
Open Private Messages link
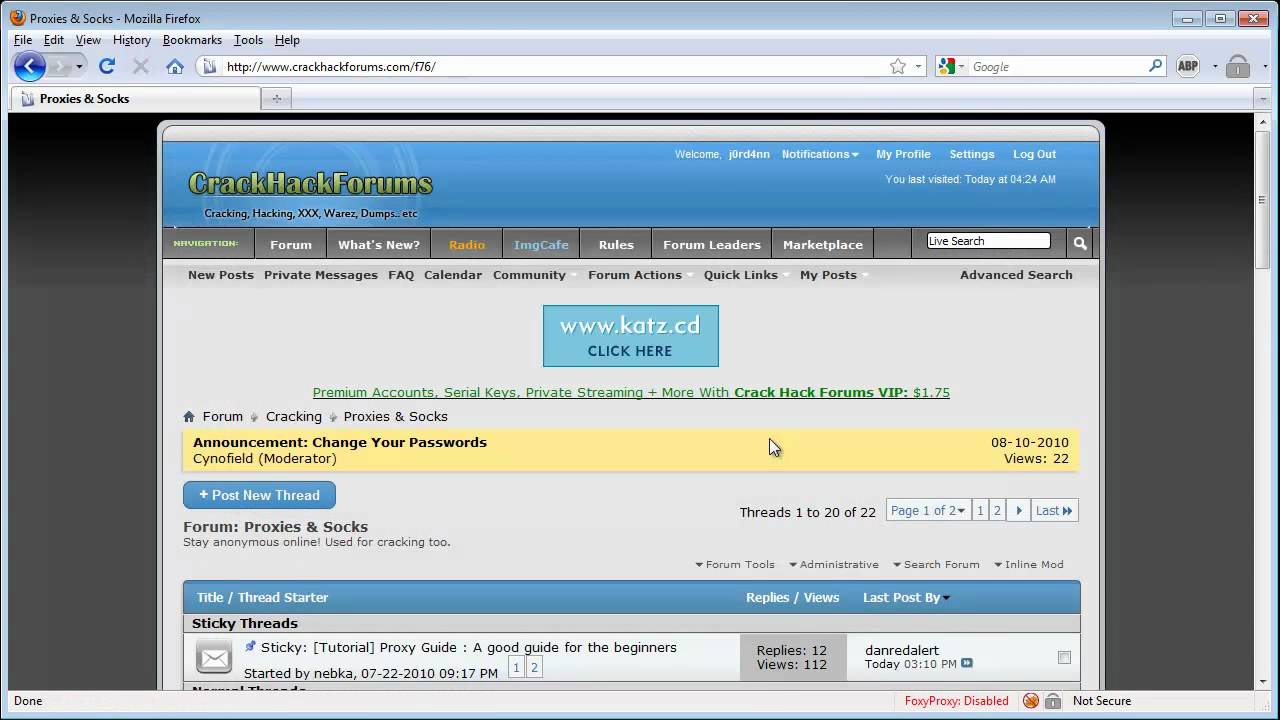(x=321, y=275)
